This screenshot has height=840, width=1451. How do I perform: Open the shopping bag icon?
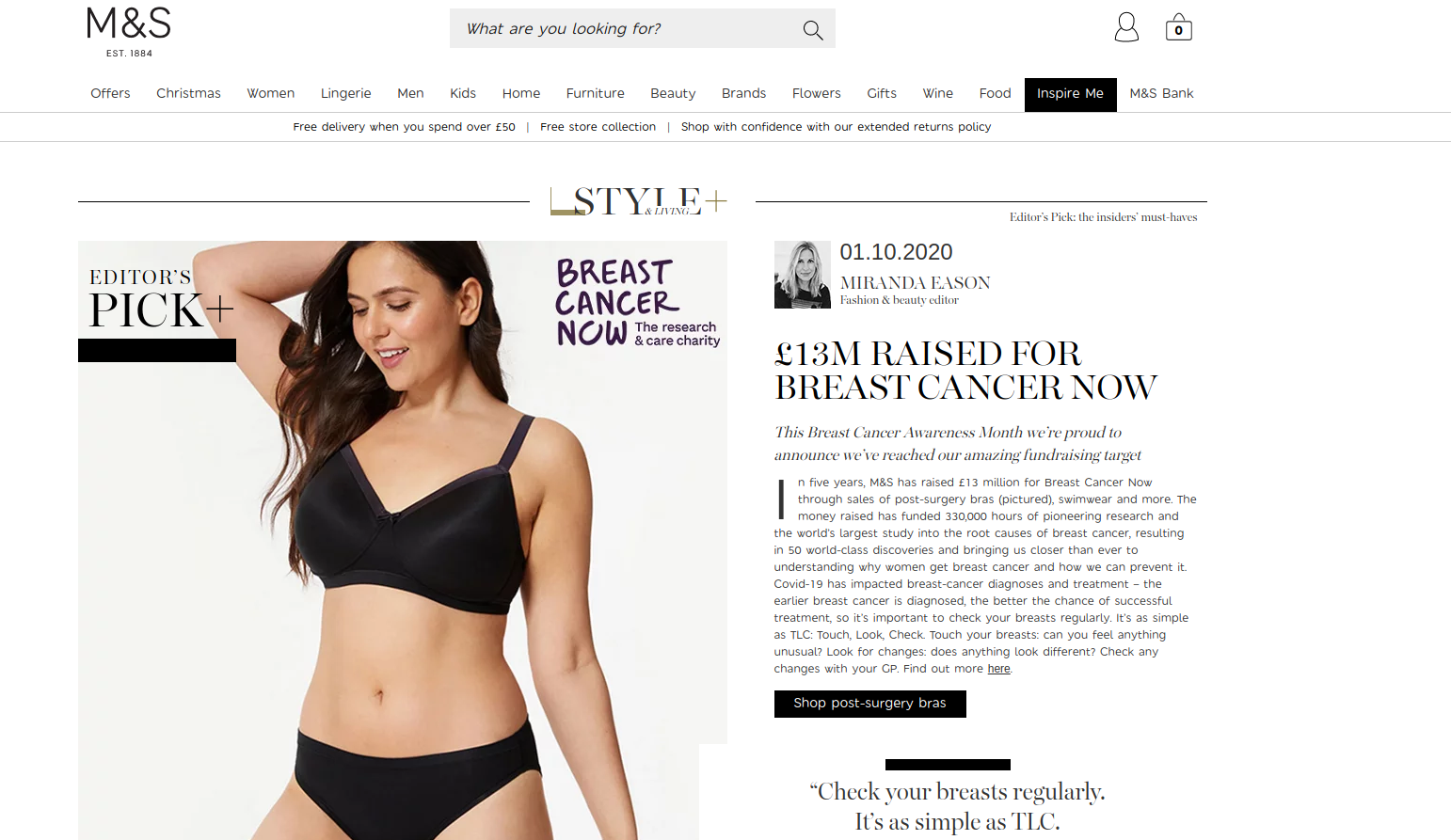coord(1178,27)
